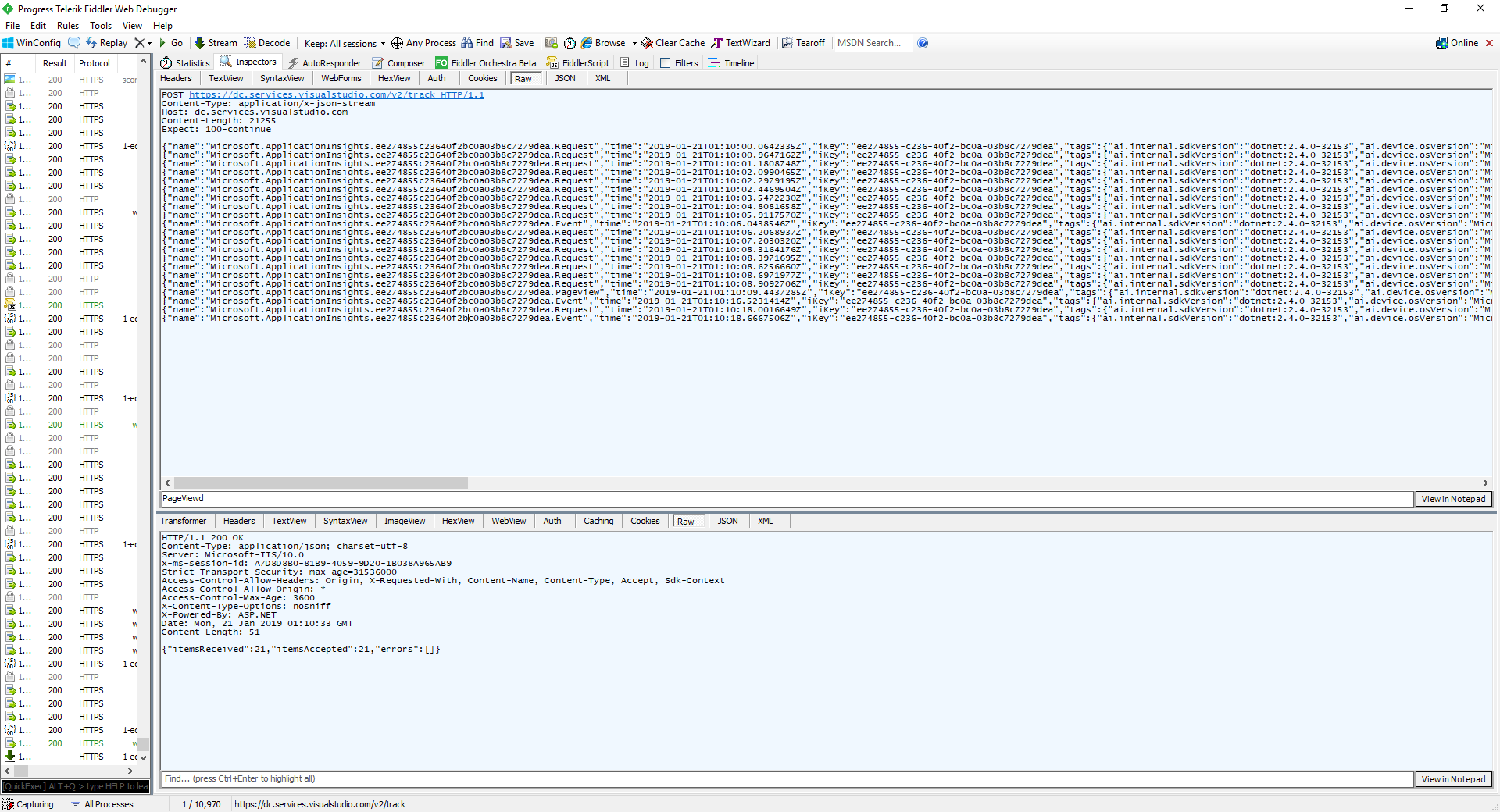Select the request WebForms tab

pyautogui.click(x=341, y=78)
